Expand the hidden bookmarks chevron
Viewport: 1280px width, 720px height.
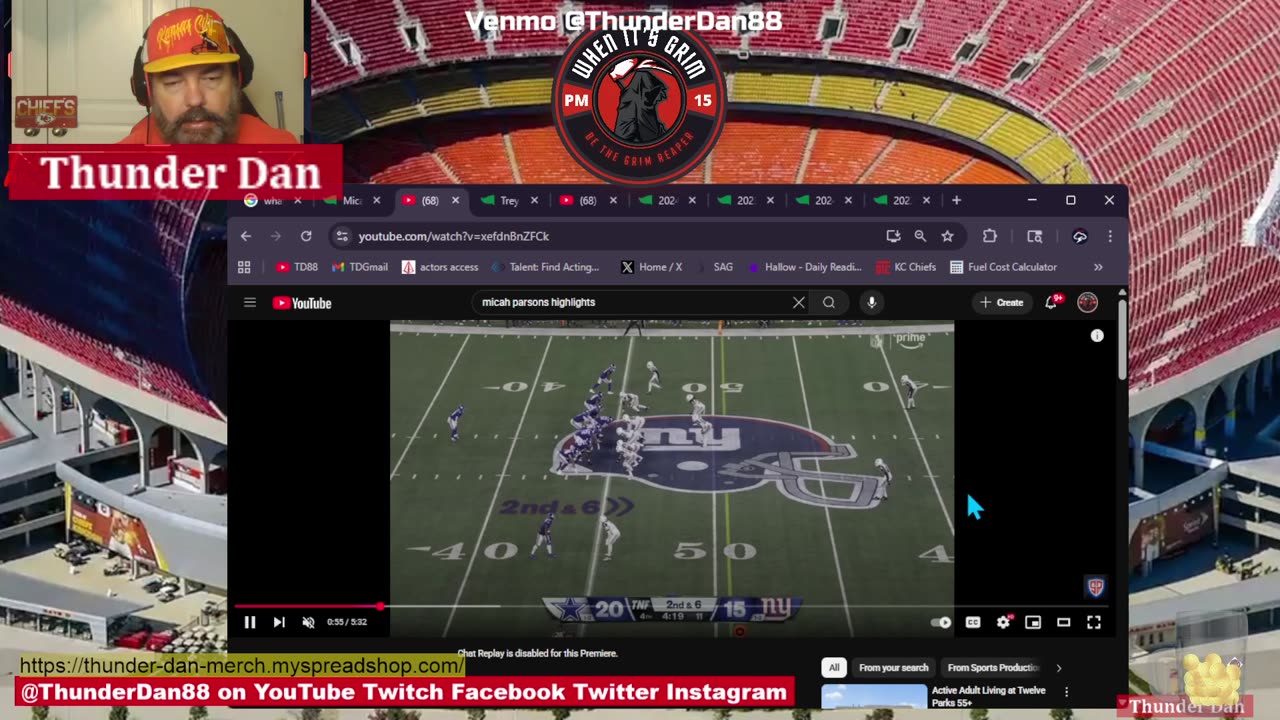click(1098, 267)
